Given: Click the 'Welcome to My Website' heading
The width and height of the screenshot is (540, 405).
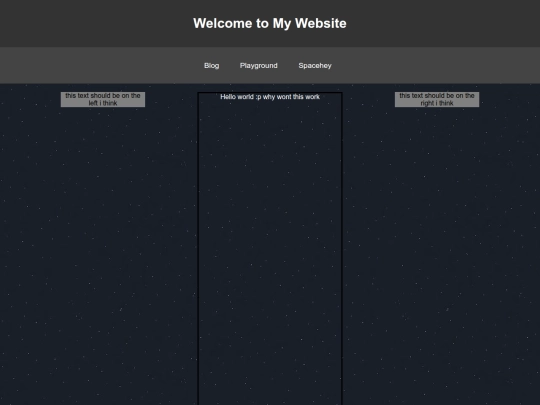Looking at the screenshot, I should pos(270,23).
